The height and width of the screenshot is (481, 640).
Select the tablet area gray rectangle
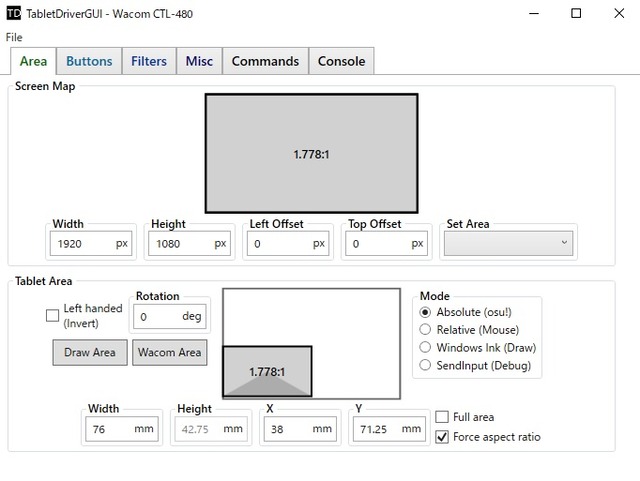(x=267, y=372)
